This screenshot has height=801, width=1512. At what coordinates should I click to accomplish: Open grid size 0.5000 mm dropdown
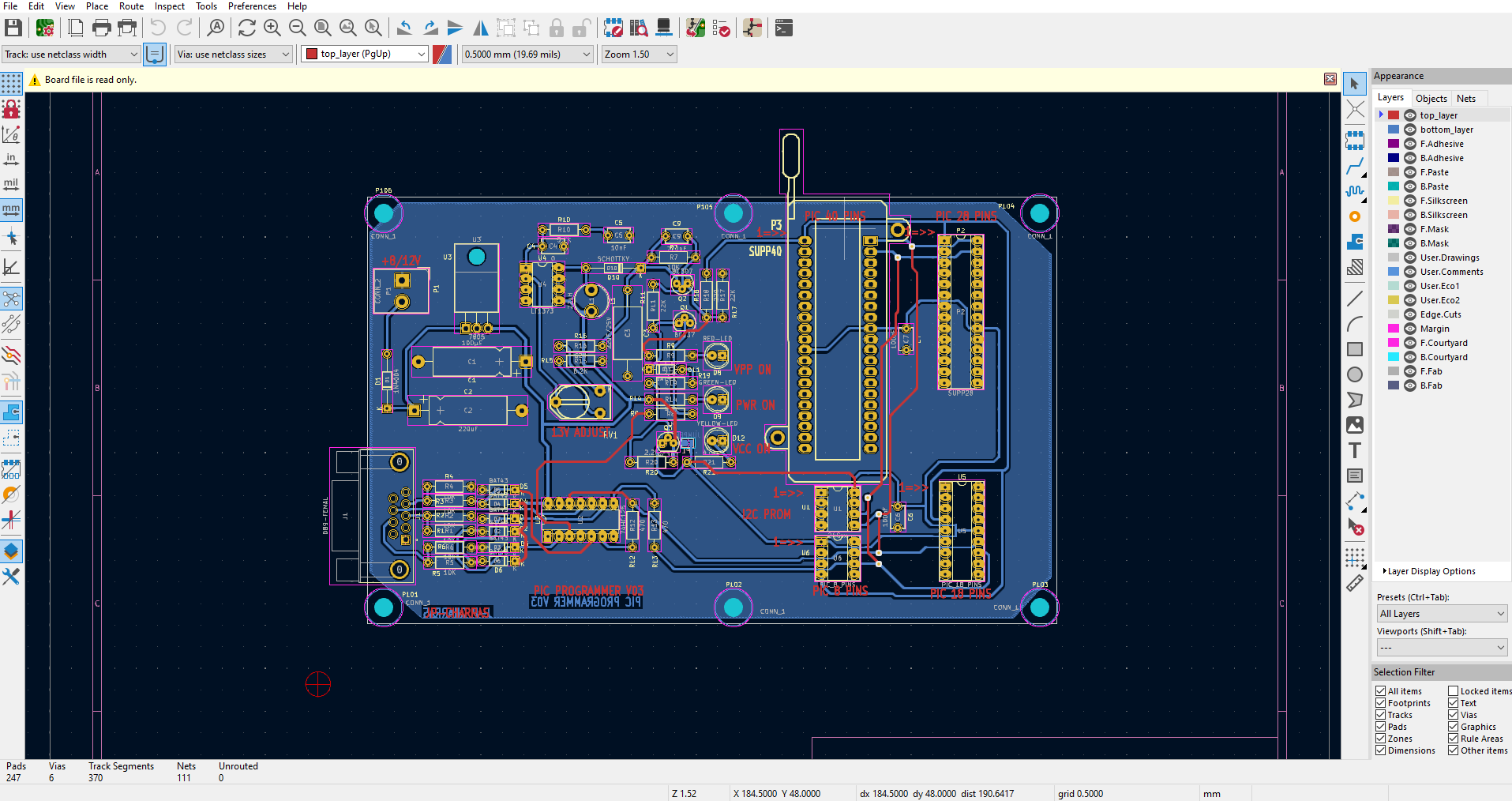pyautogui.click(x=527, y=55)
